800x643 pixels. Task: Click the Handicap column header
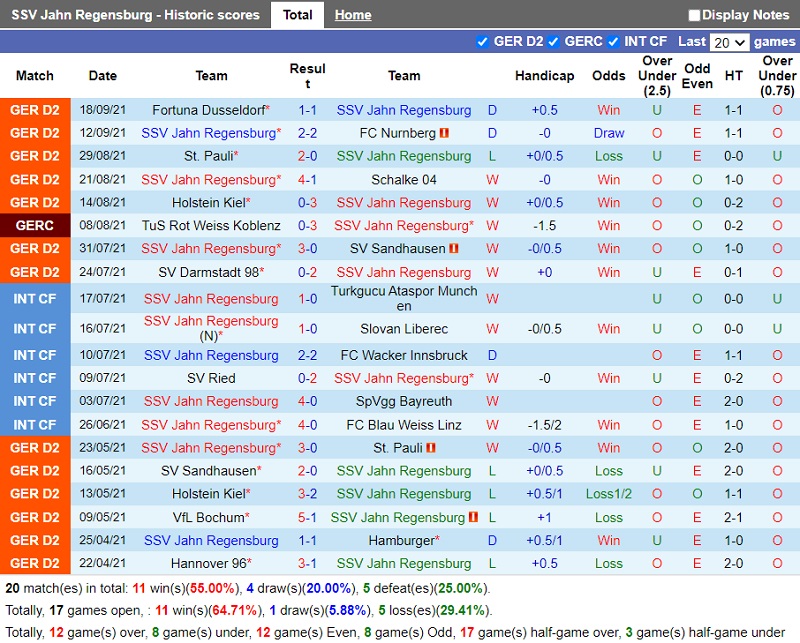(x=544, y=76)
